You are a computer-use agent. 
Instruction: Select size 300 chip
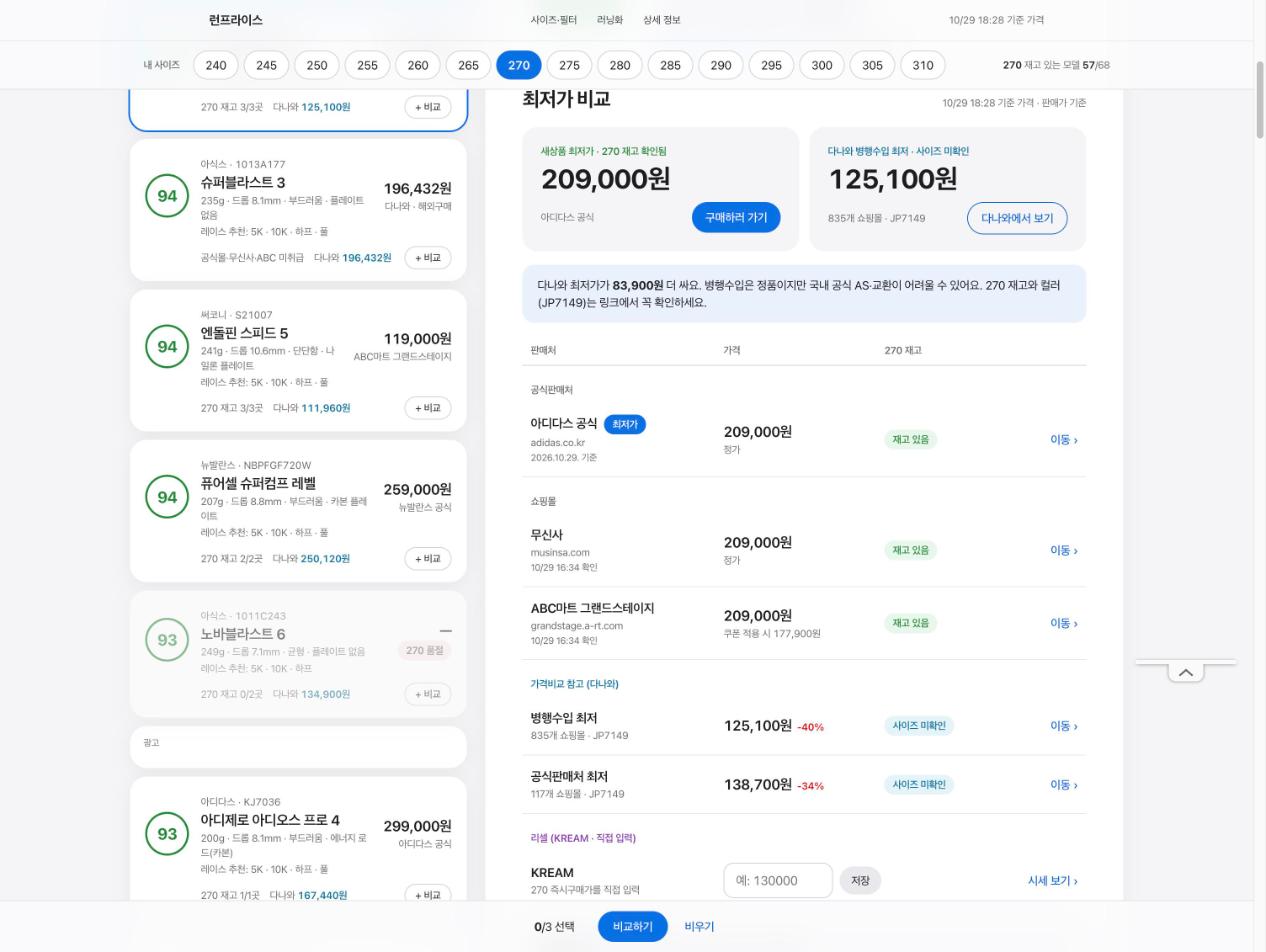[x=822, y=65]
